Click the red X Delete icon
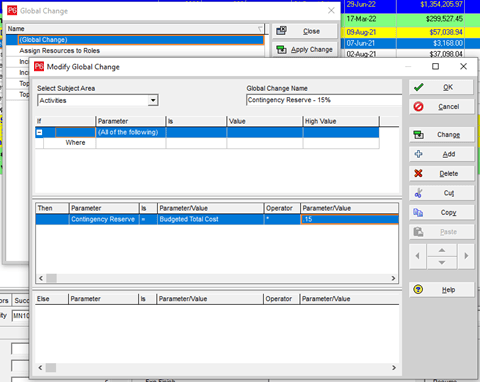 coord(418,173)
